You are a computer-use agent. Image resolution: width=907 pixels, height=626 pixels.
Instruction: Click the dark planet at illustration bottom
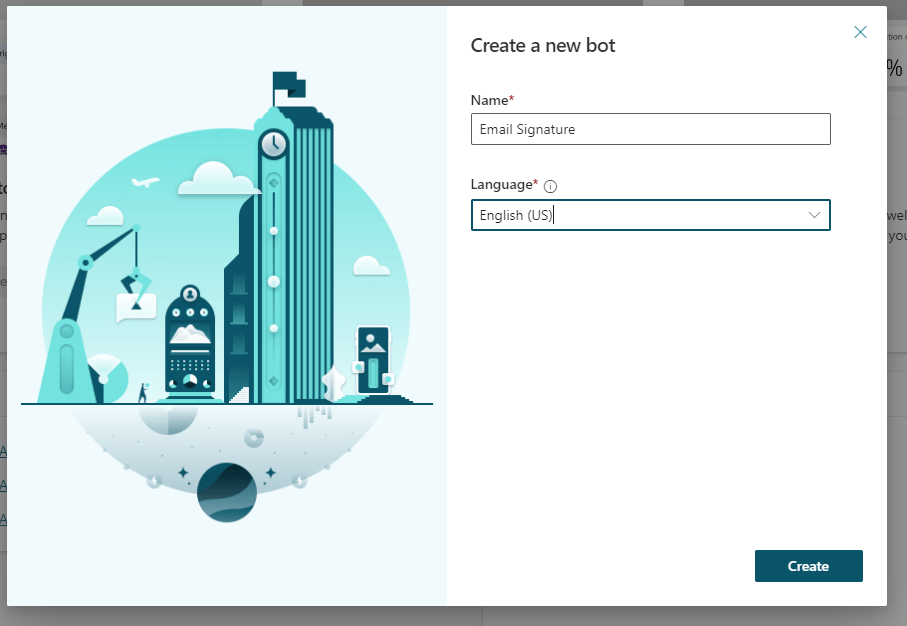226,492
